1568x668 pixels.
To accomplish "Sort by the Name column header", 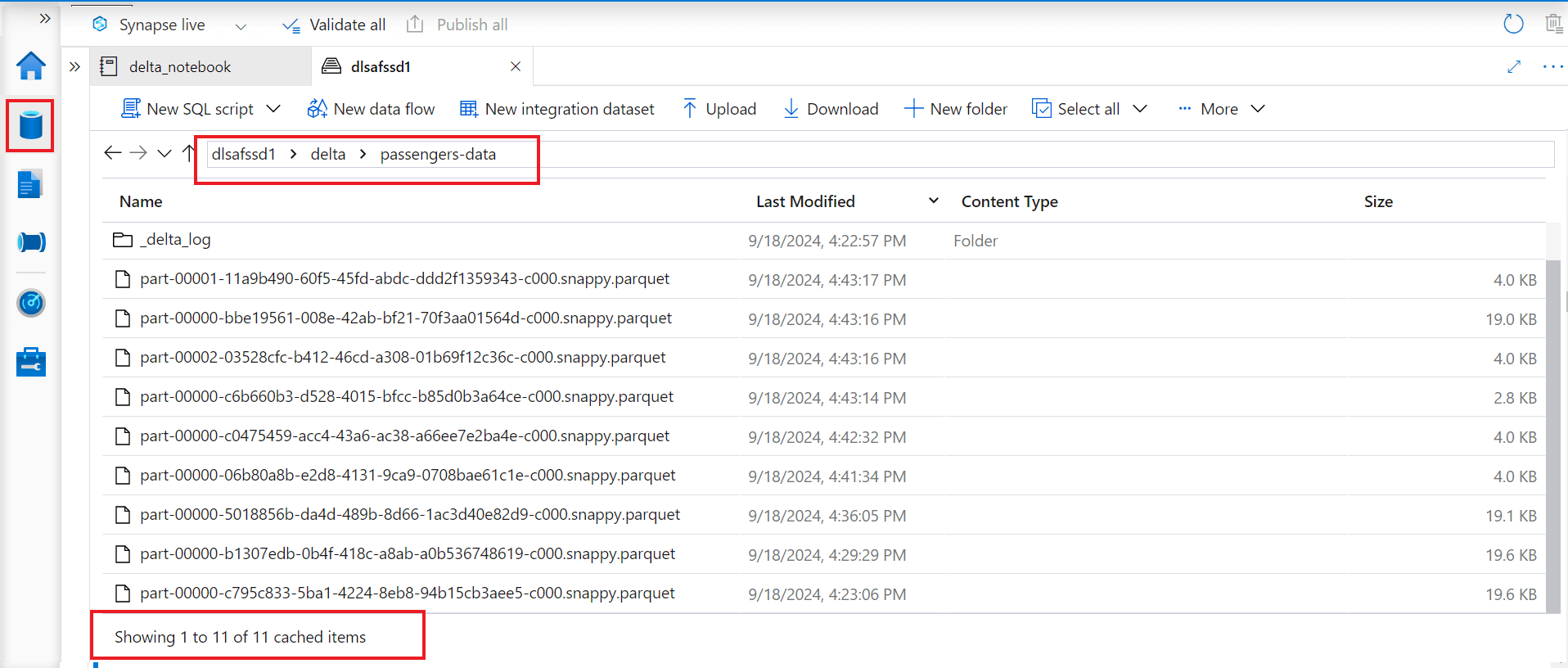I will click(141, 201).
